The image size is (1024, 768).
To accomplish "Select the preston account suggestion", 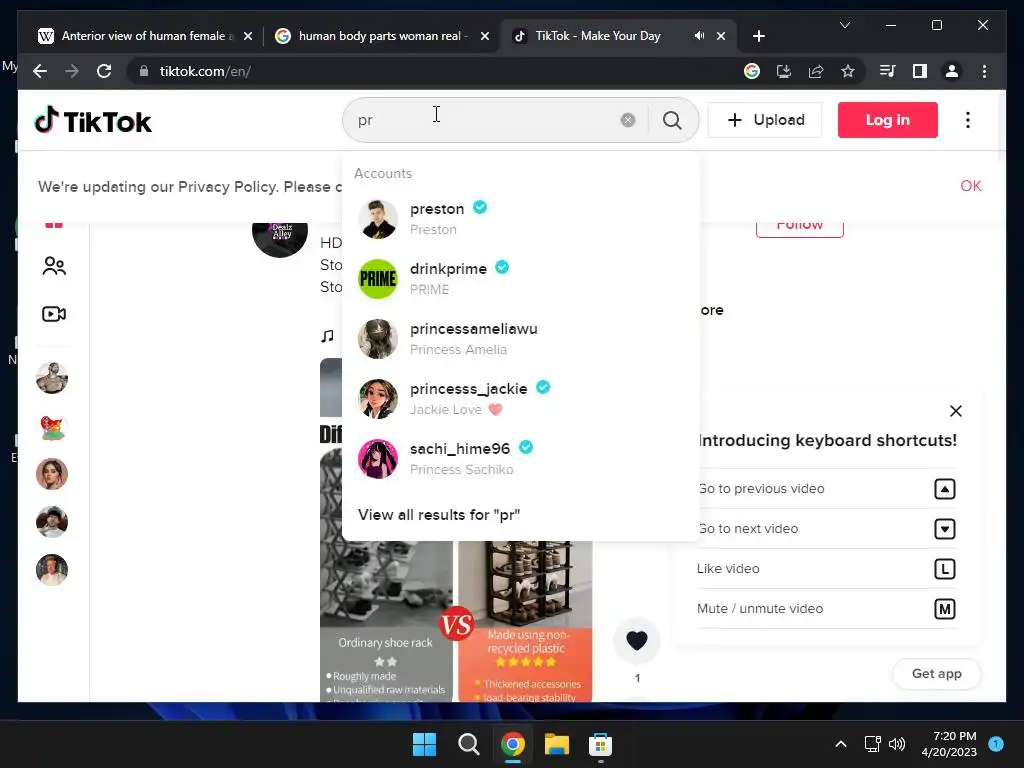I will click(520, 219).
